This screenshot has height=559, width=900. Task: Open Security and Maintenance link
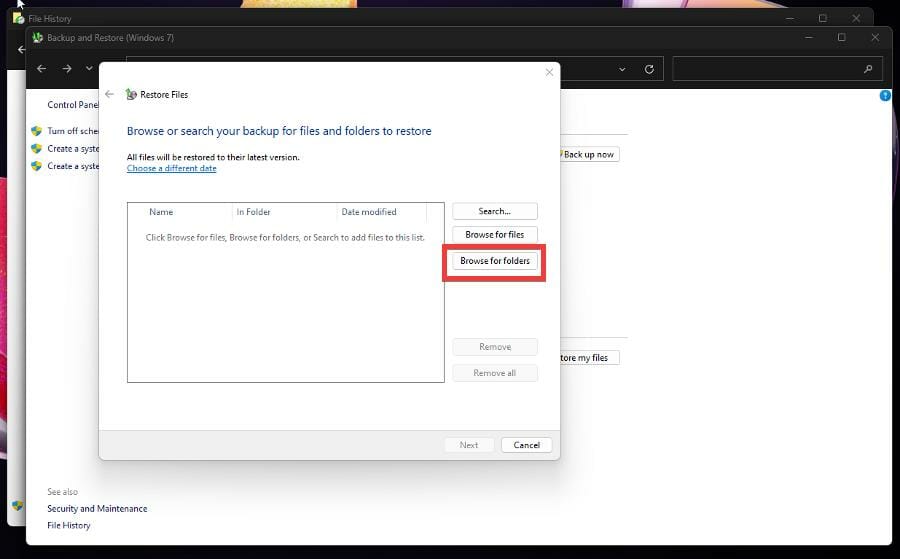click(x=97, y=508)
